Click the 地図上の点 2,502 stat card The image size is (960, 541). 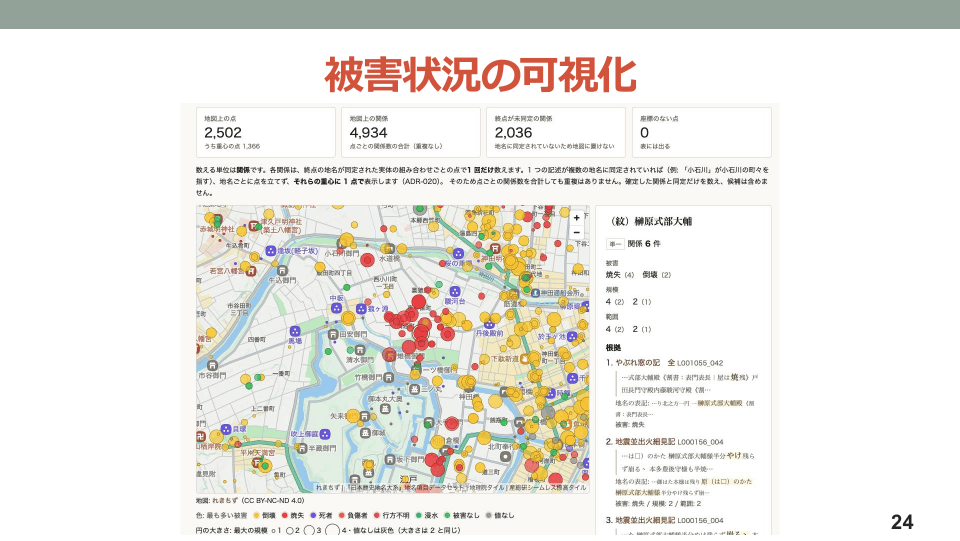pos(266,132)
